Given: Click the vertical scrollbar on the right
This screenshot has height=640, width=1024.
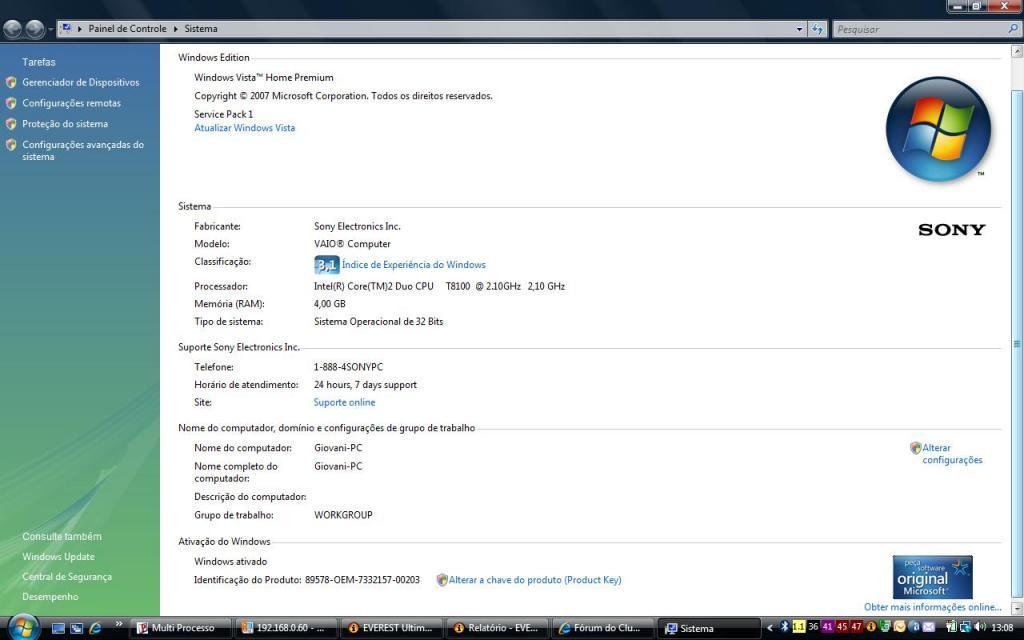Looking at the screenshot, I should pos(1017,343).
